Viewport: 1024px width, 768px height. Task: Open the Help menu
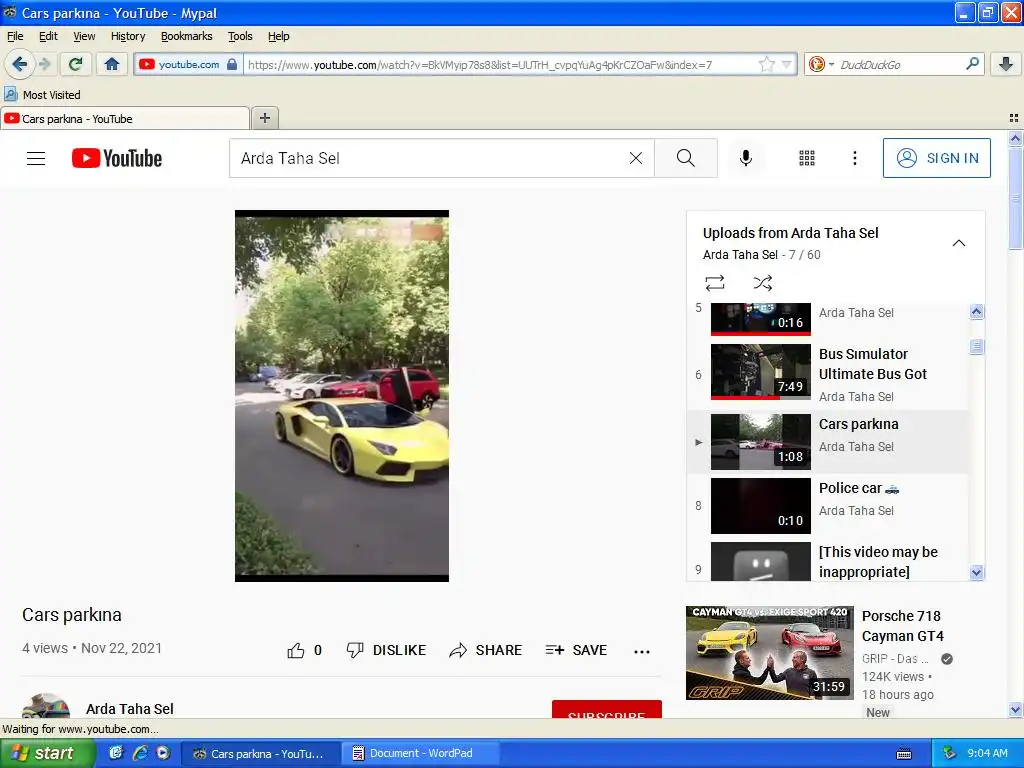point(279,36)
